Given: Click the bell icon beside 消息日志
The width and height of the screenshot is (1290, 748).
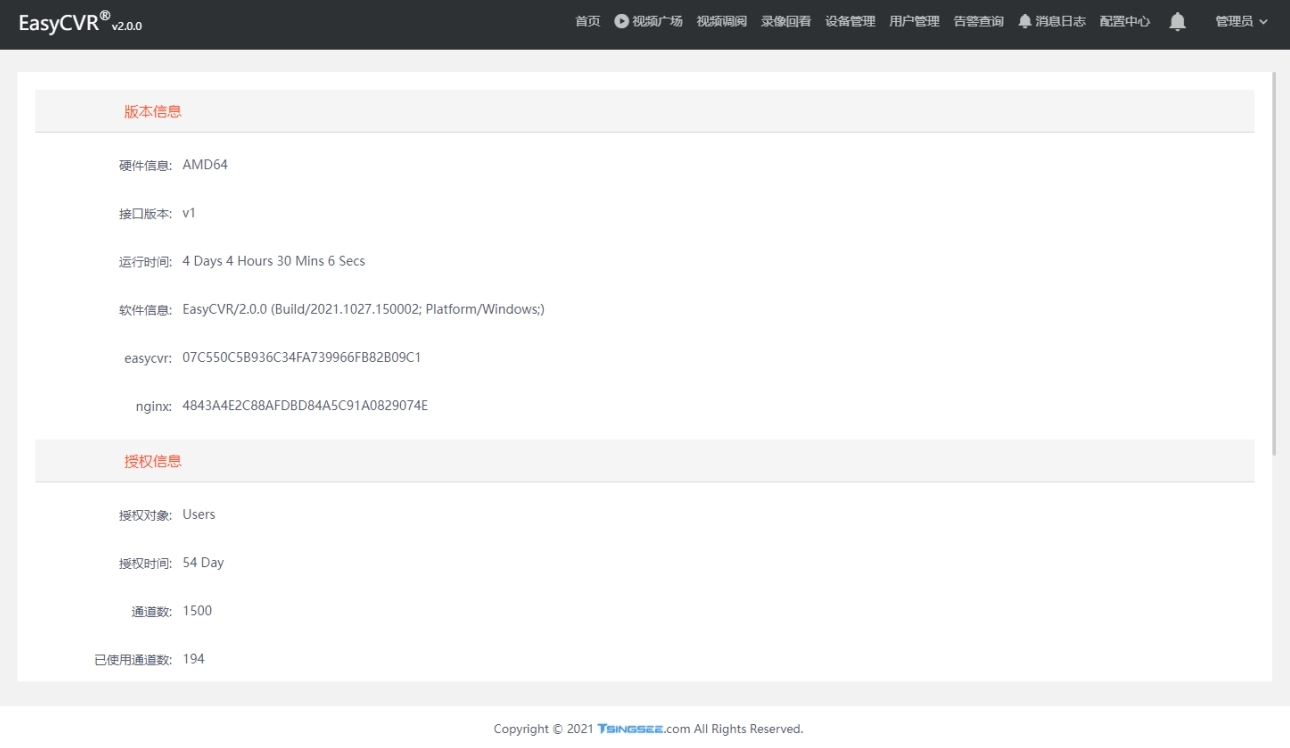Looking at the screenshot, I should pyautogui.click(x=1024, y=21).
